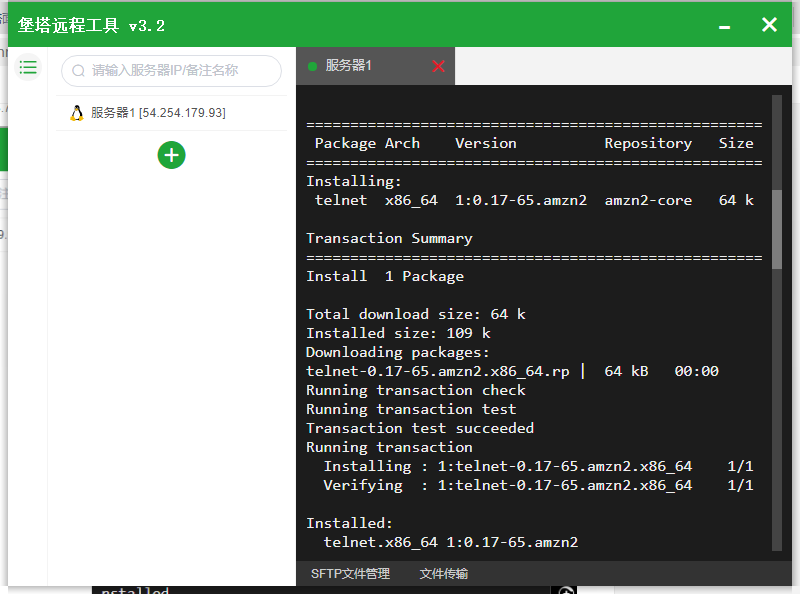
Task: Click the terminal vertical scrollbar thumb
Action: 777,229
